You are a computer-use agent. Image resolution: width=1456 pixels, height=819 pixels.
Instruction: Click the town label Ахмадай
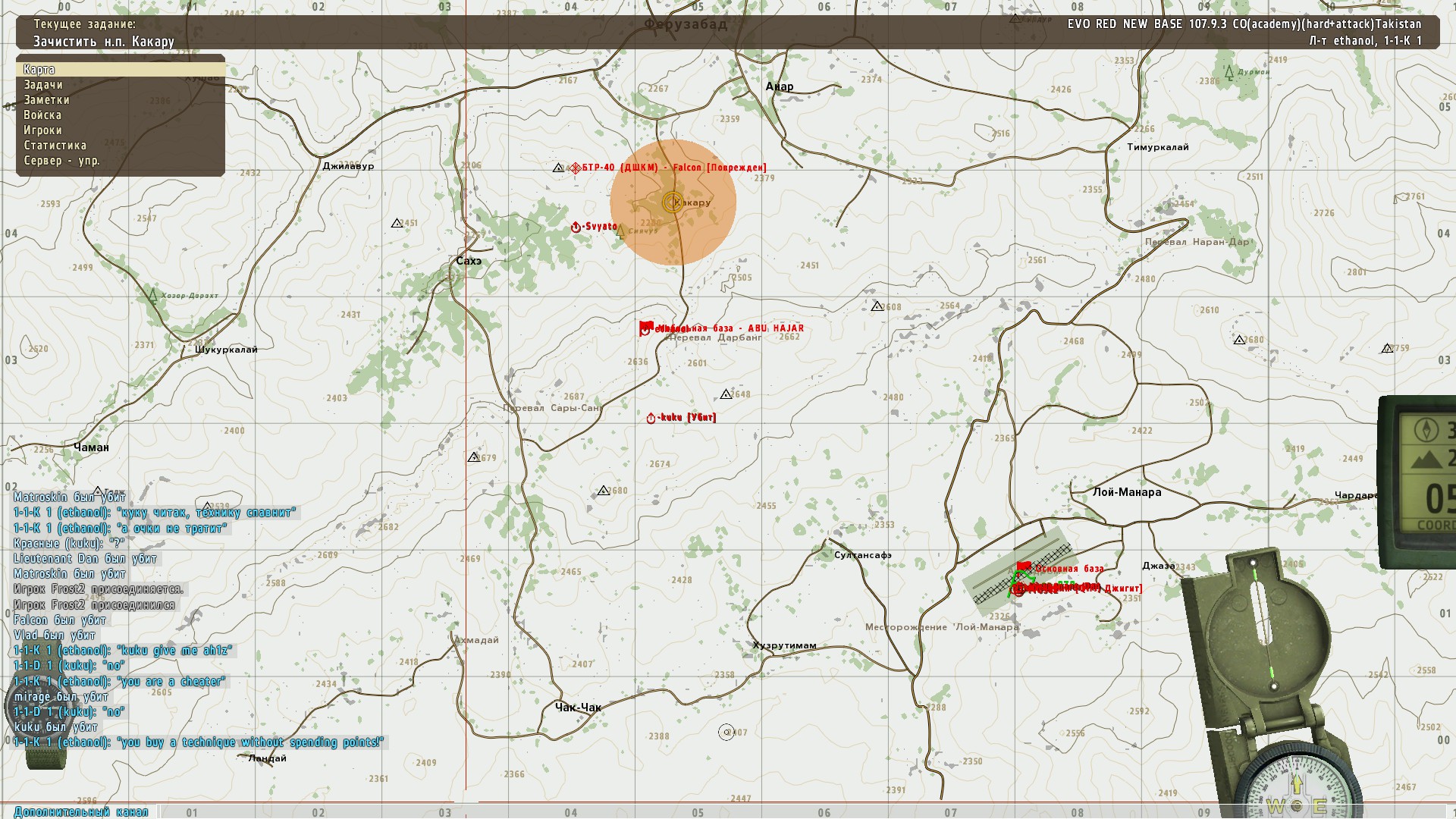point(477,640)
